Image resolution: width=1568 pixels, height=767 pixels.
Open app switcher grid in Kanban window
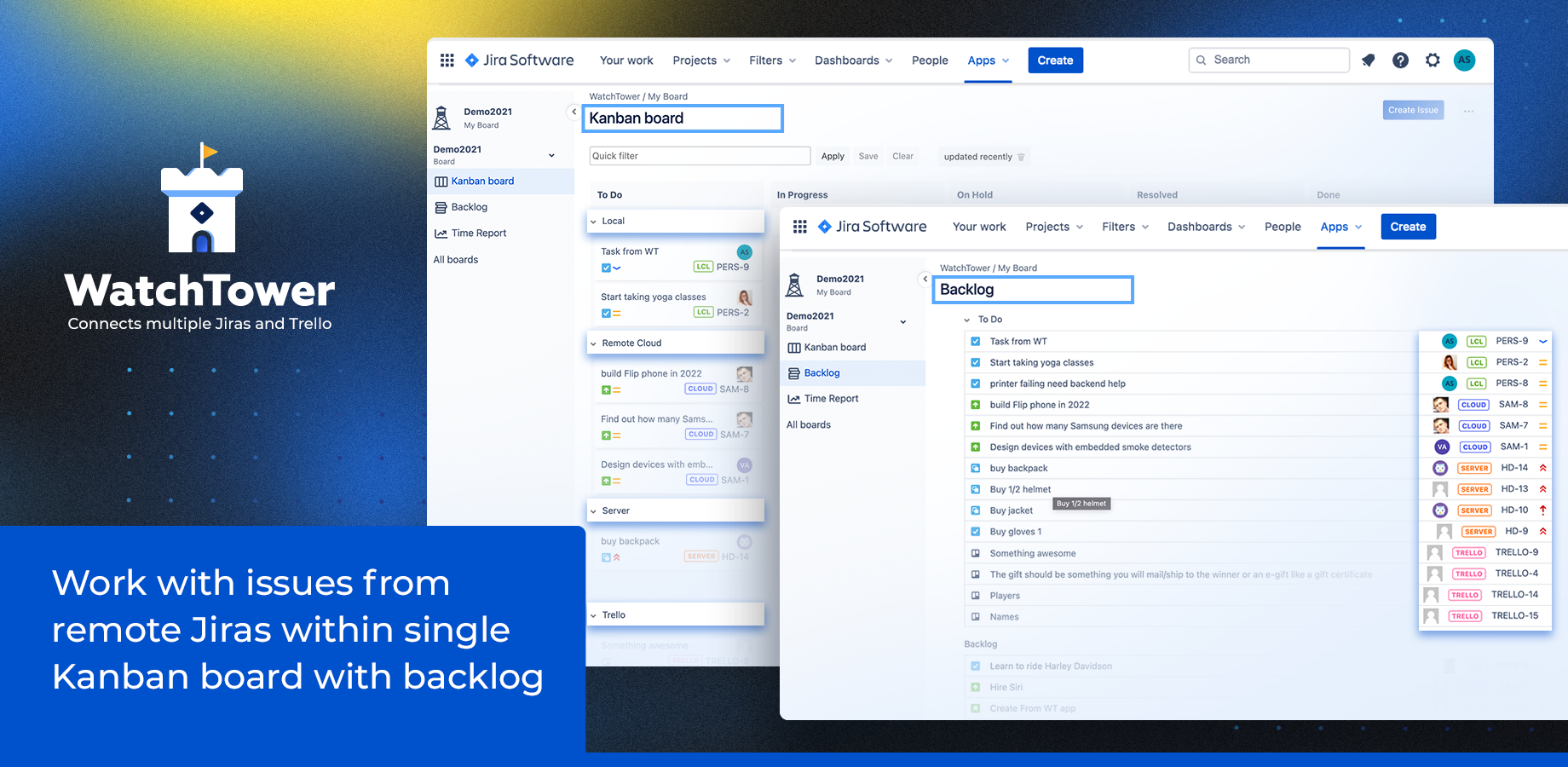point(447,61)
